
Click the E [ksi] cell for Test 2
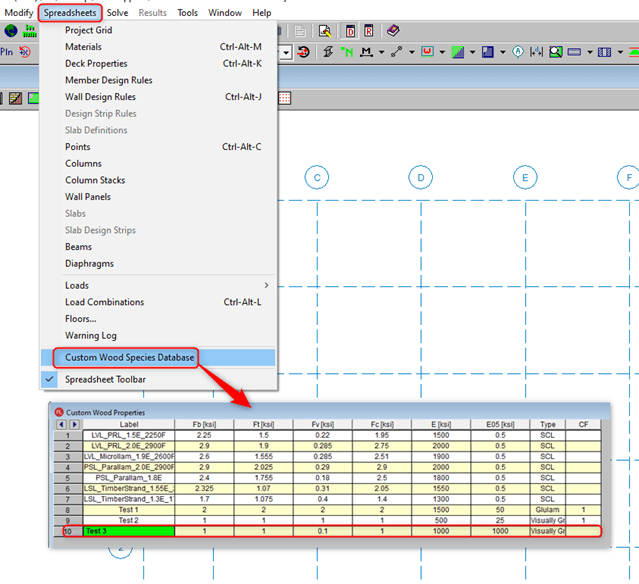point(443,520)
